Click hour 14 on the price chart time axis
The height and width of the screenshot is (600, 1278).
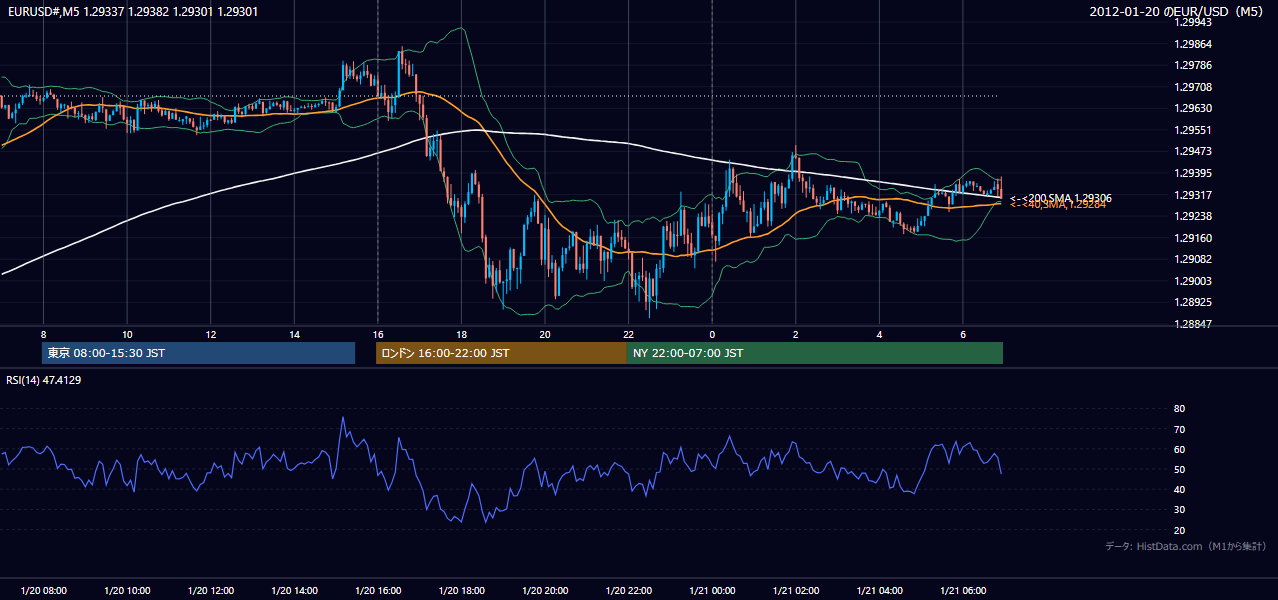(294, 334)
